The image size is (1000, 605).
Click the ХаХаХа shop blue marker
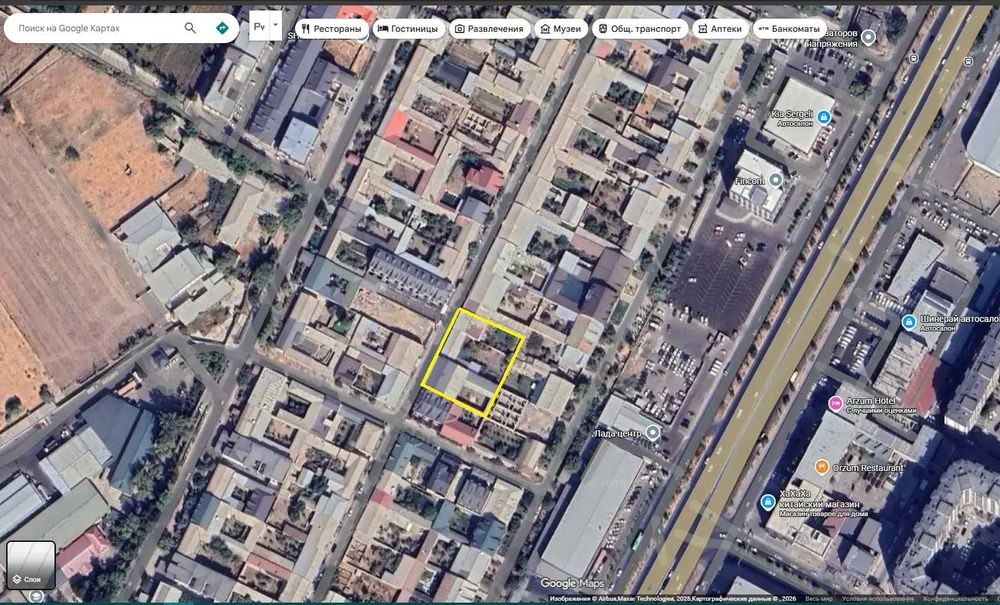tap(768, 502)
